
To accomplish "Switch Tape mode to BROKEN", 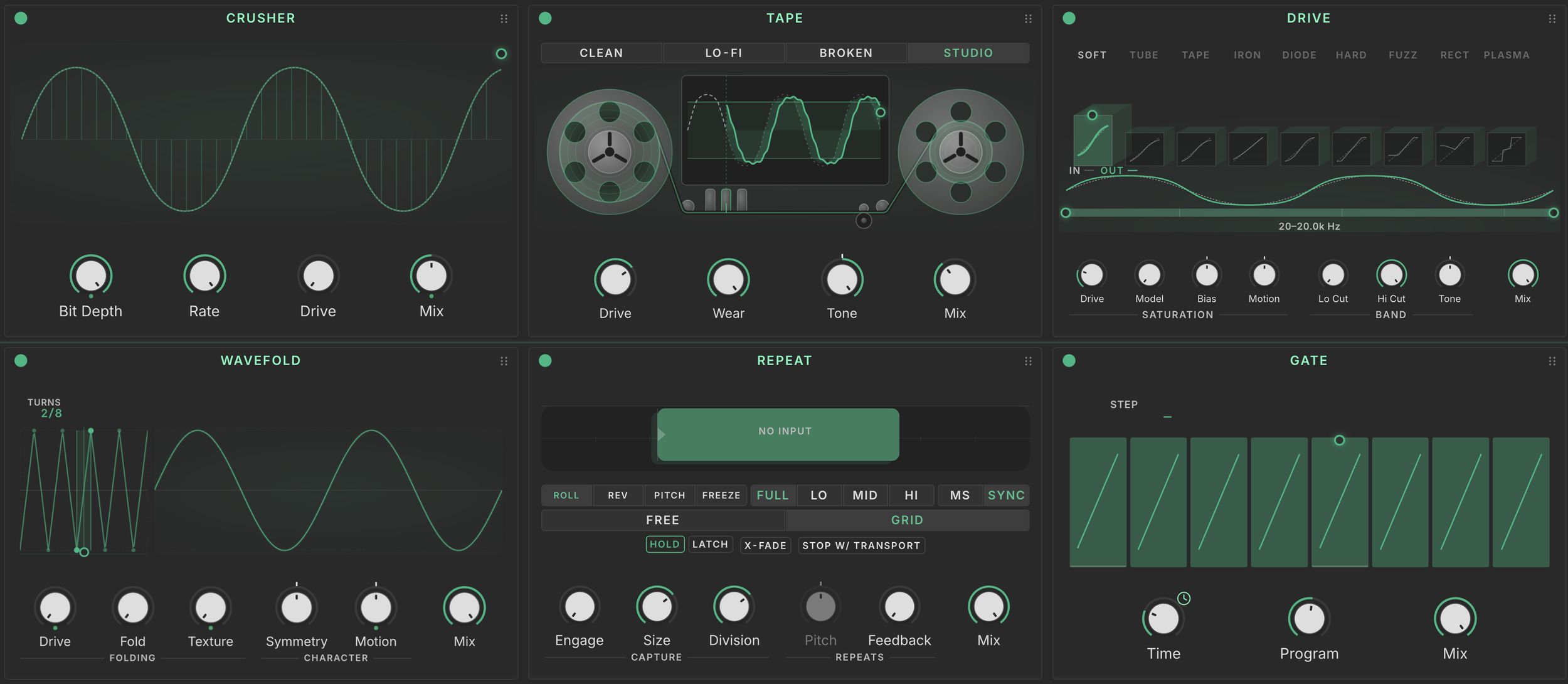I will (x=846, y=53).
